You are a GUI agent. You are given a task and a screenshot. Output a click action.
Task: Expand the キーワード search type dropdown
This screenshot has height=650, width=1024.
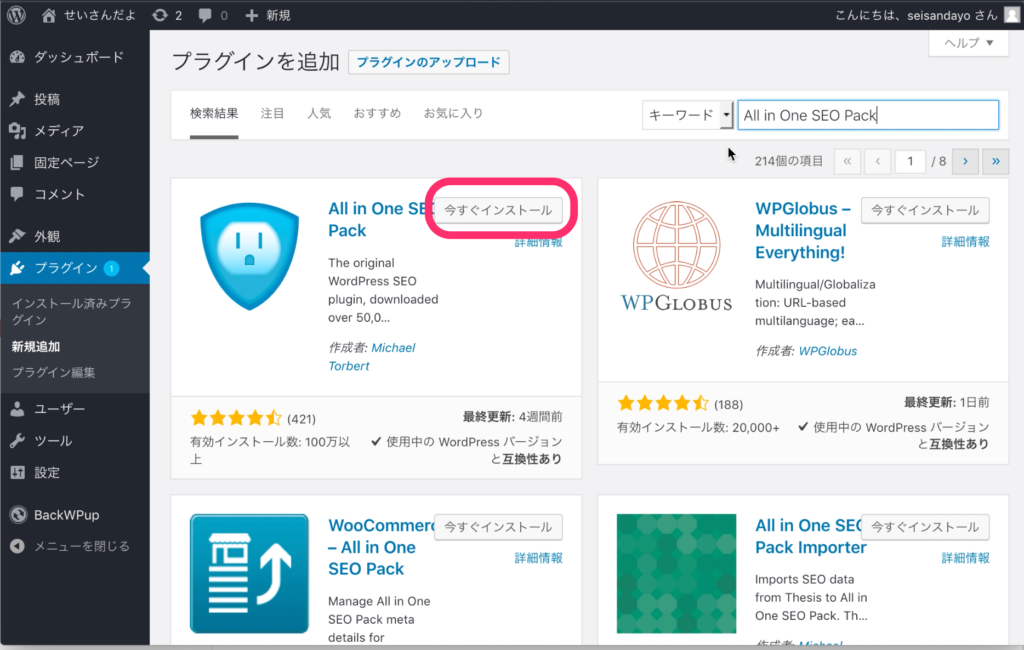pos(688,115)
